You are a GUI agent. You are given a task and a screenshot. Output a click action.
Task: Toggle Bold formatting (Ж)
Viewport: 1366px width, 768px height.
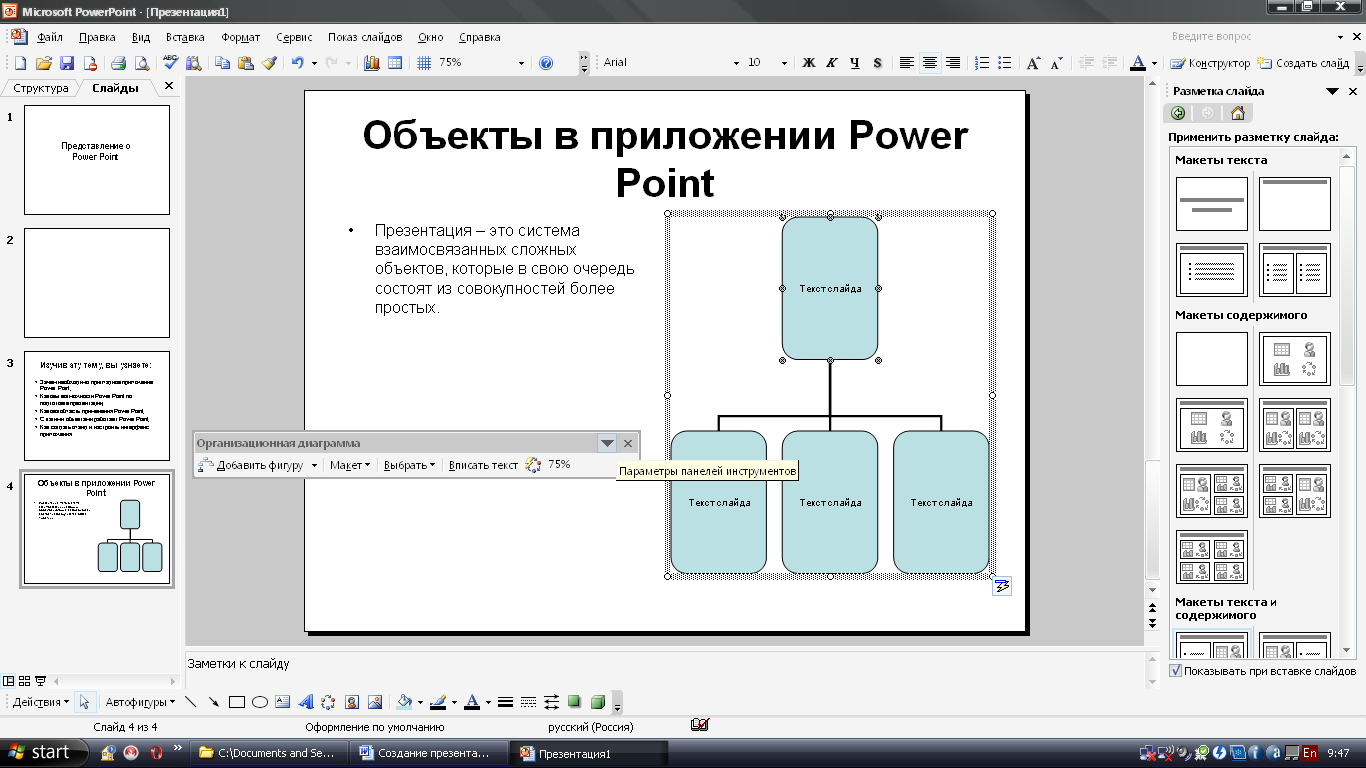pyautogui.click(x=809, y=62)
